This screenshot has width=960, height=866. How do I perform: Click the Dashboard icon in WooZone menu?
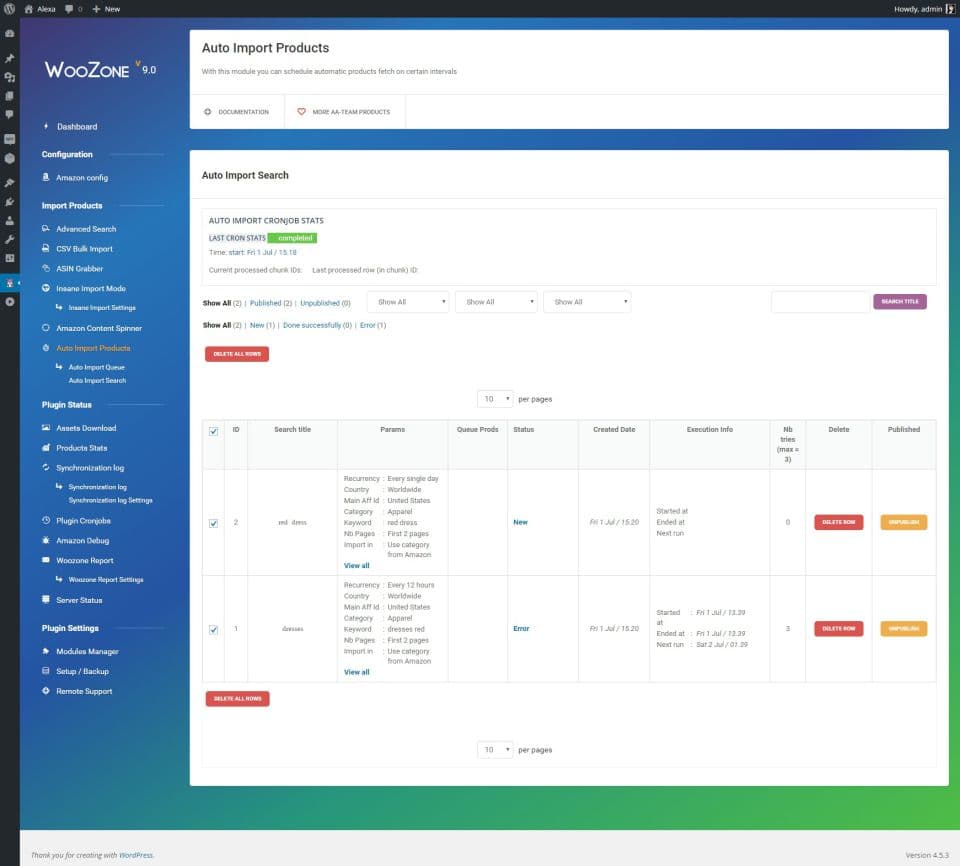(46, 126)
